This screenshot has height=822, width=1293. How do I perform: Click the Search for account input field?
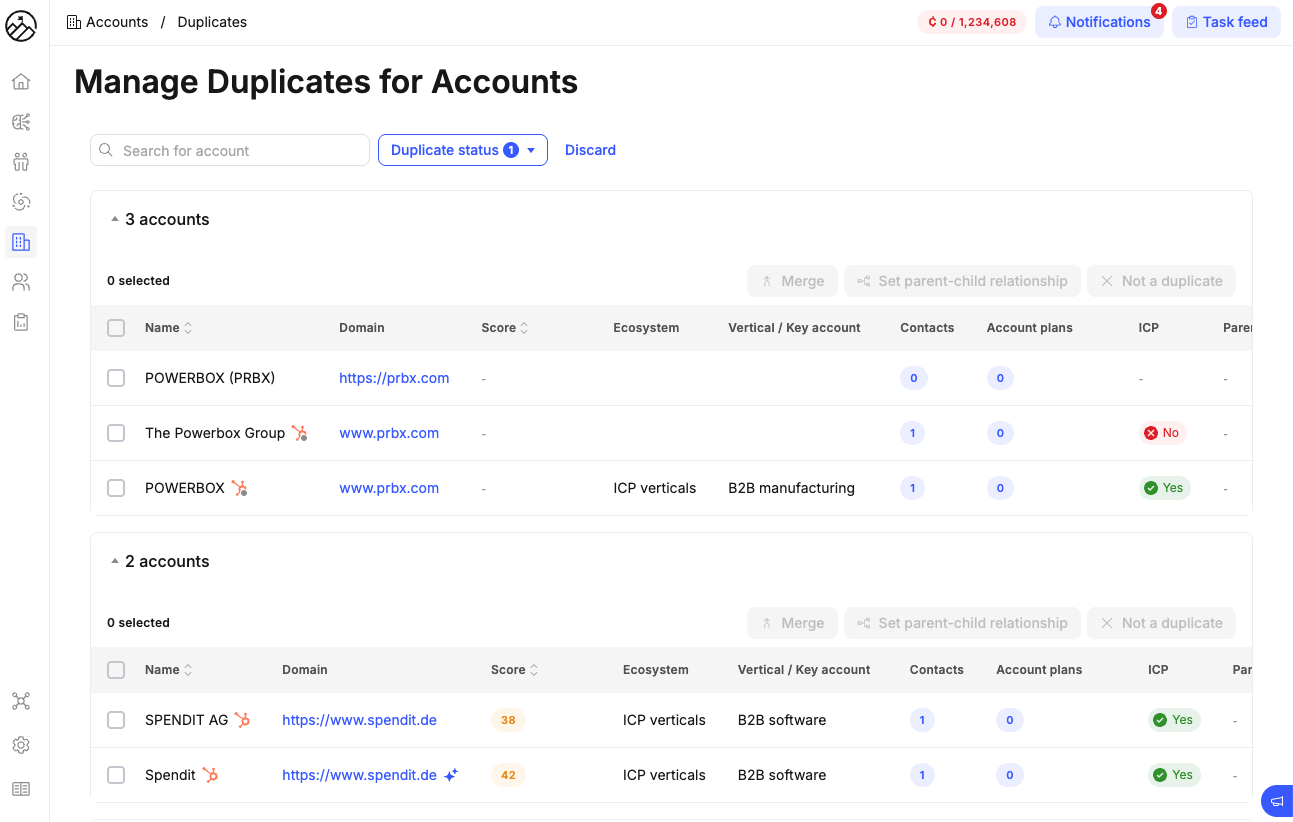229,150
